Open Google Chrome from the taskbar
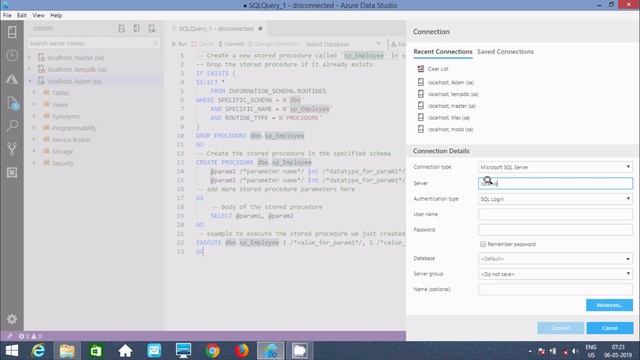Viewport: 640px width, 360px height. point(213,351)
